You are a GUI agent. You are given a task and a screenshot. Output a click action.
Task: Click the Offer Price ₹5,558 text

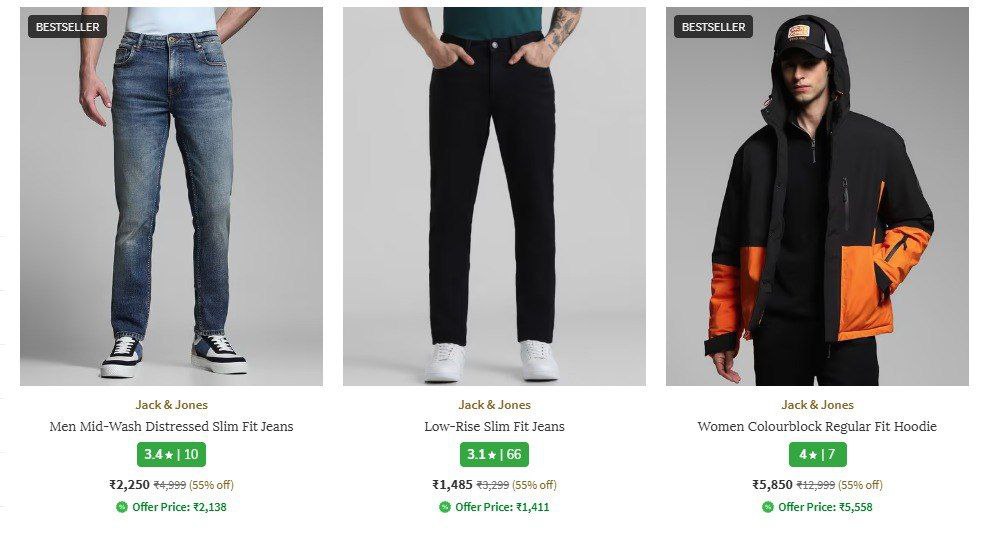click(825, 507)
